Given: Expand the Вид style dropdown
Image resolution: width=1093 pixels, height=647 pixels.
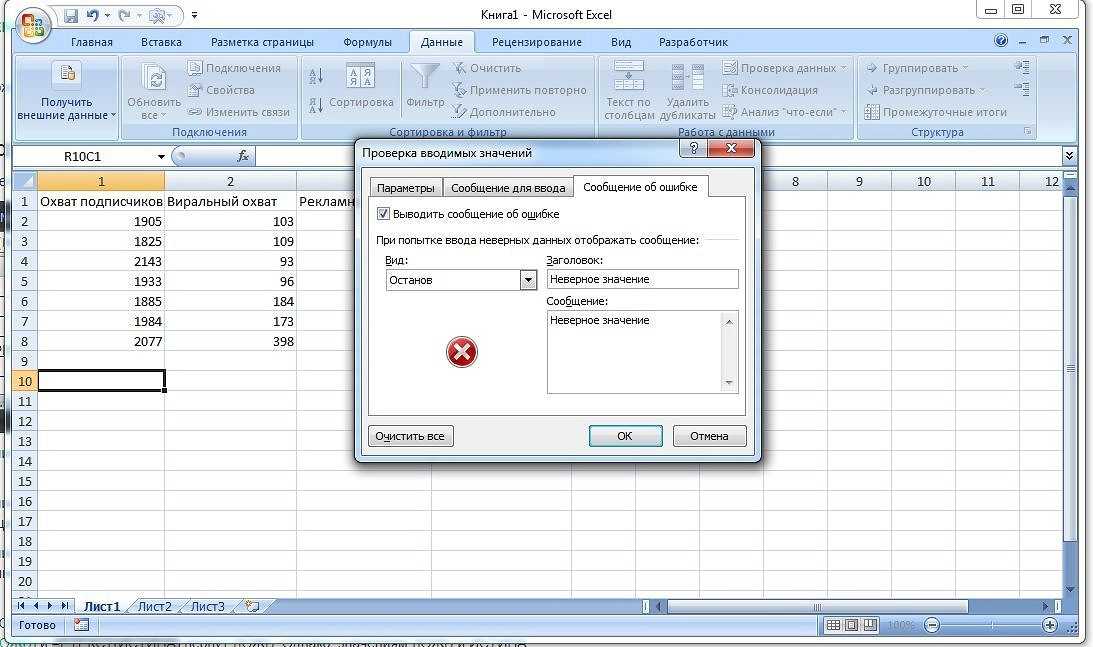Looking at the screenshot, I should [x=528, y=280].
